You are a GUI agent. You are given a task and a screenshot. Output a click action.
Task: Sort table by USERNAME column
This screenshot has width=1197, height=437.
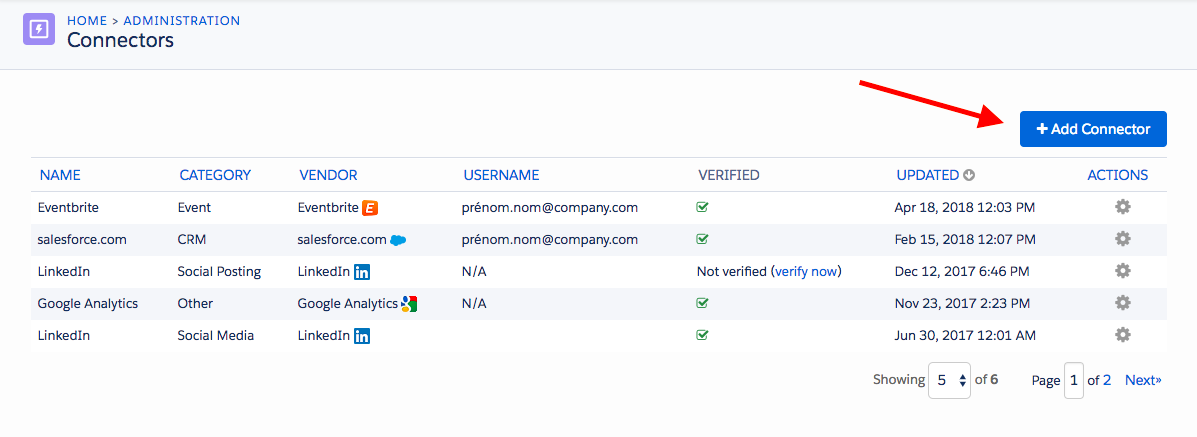click(502, 175)
